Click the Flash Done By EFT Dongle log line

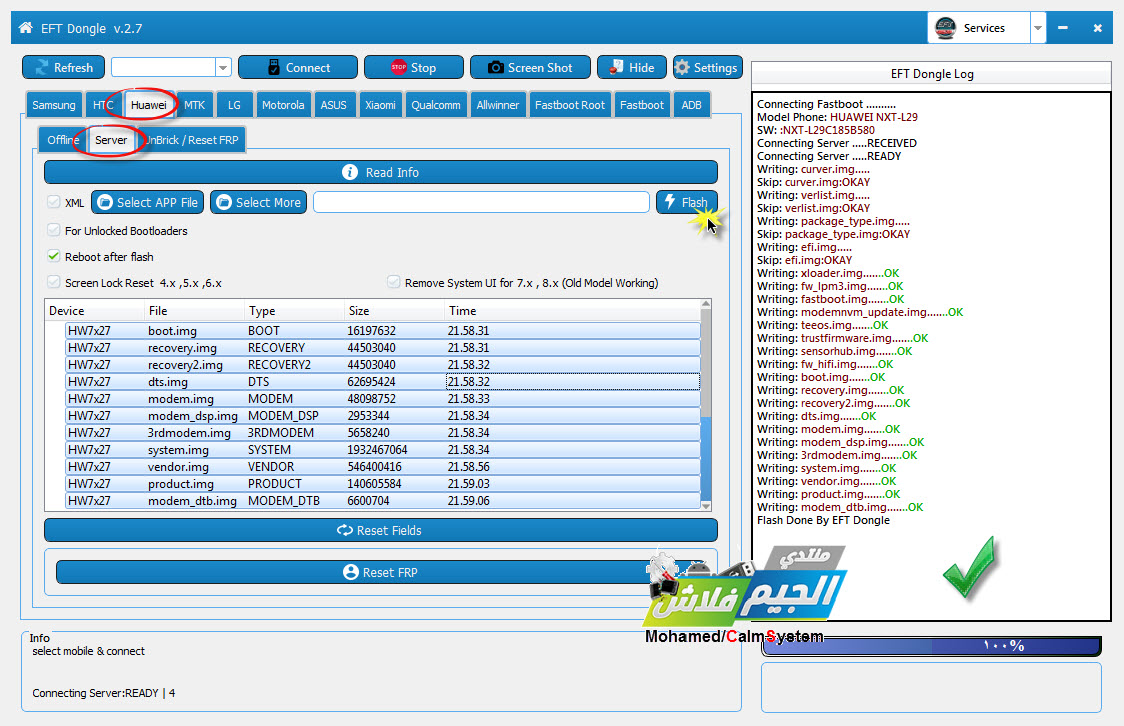pos(823,520)
